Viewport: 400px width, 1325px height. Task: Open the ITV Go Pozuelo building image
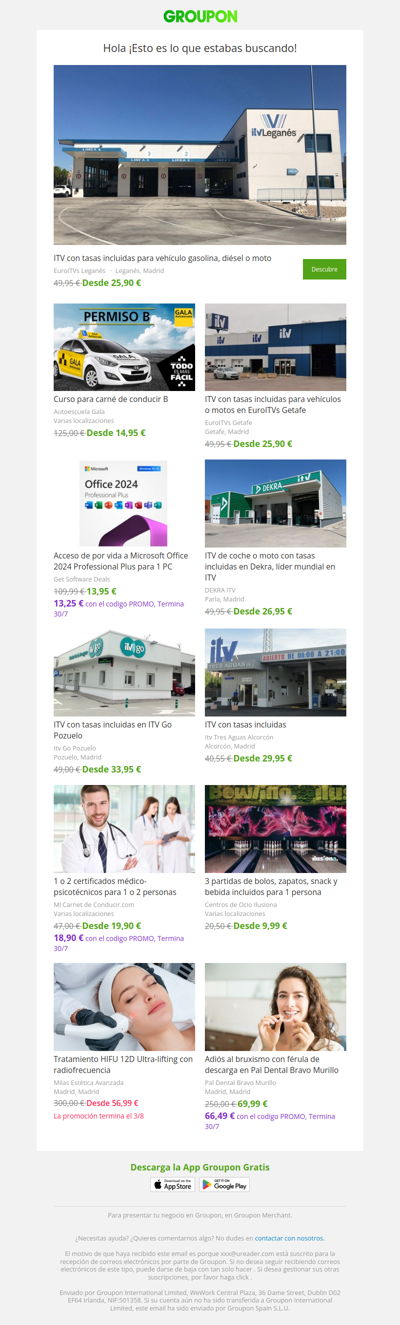click(x=124, y=672)
